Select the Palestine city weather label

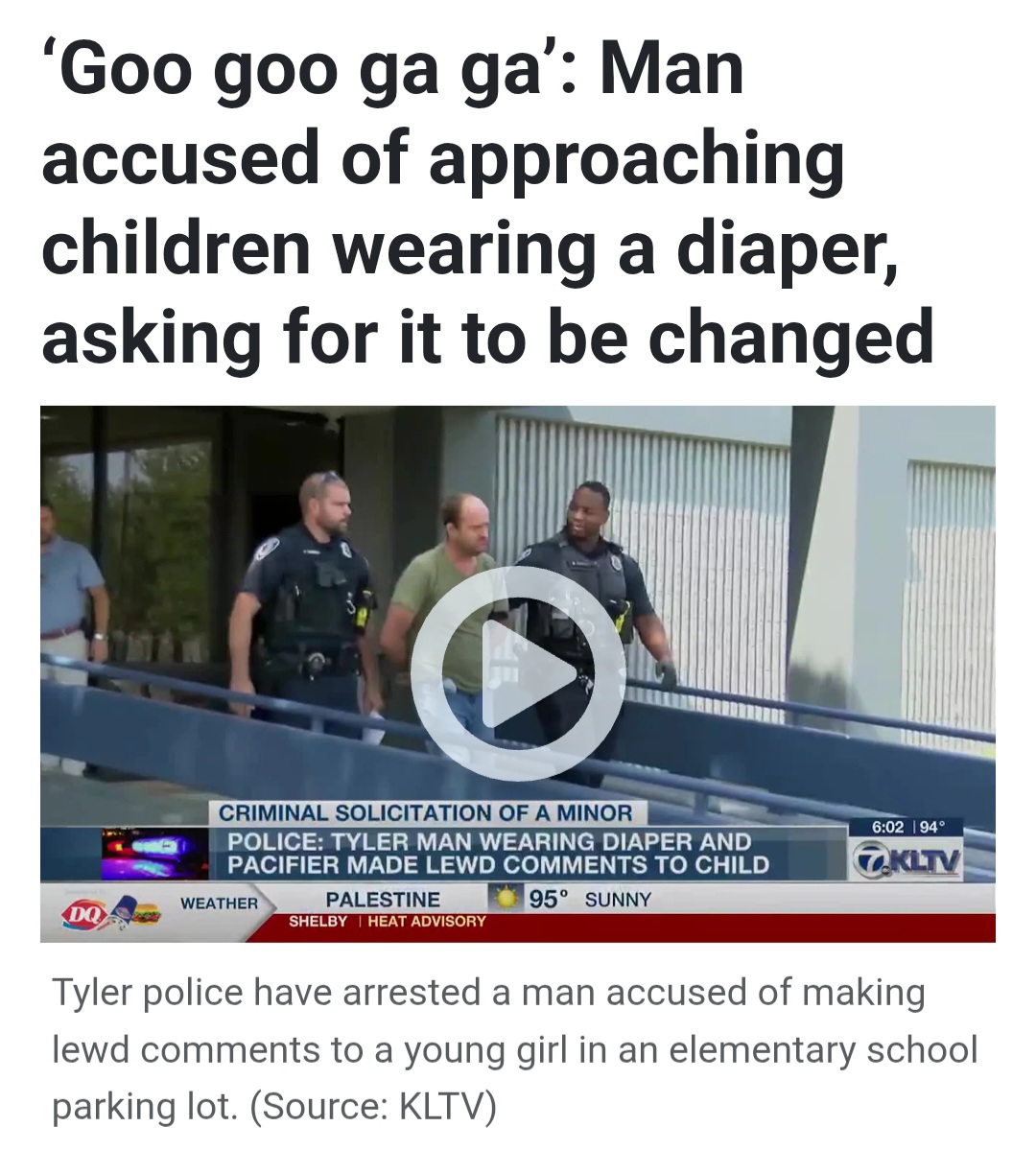point(383,899)
